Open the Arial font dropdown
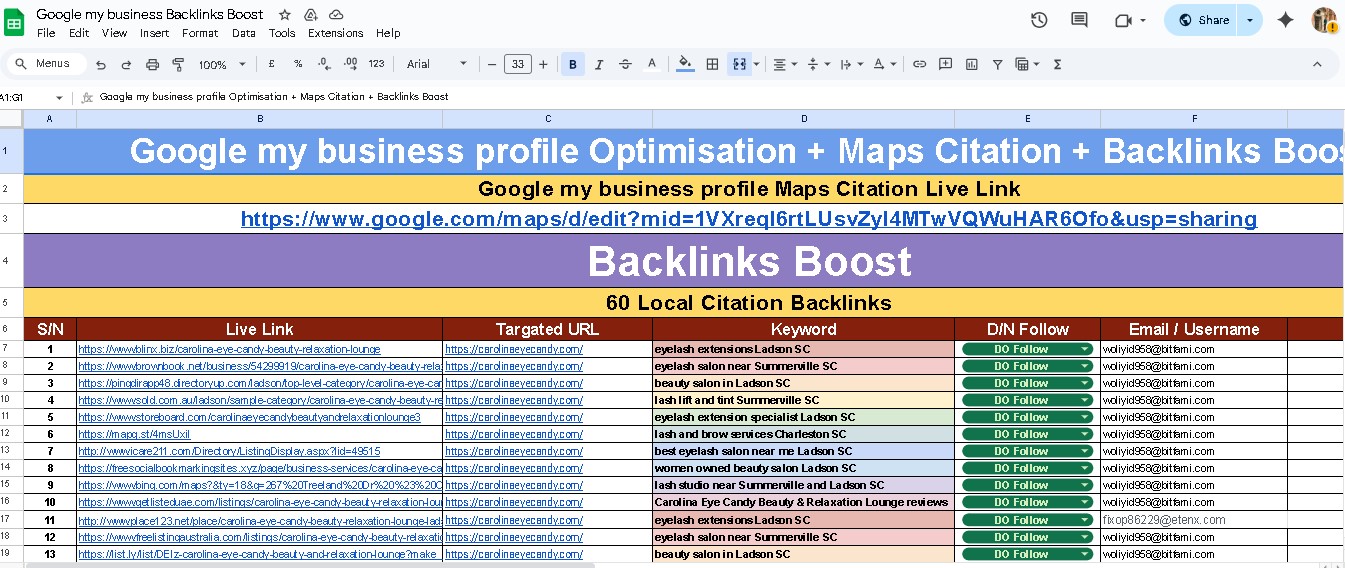Viewport: 1345px width, 568px height. coord(436,64)
